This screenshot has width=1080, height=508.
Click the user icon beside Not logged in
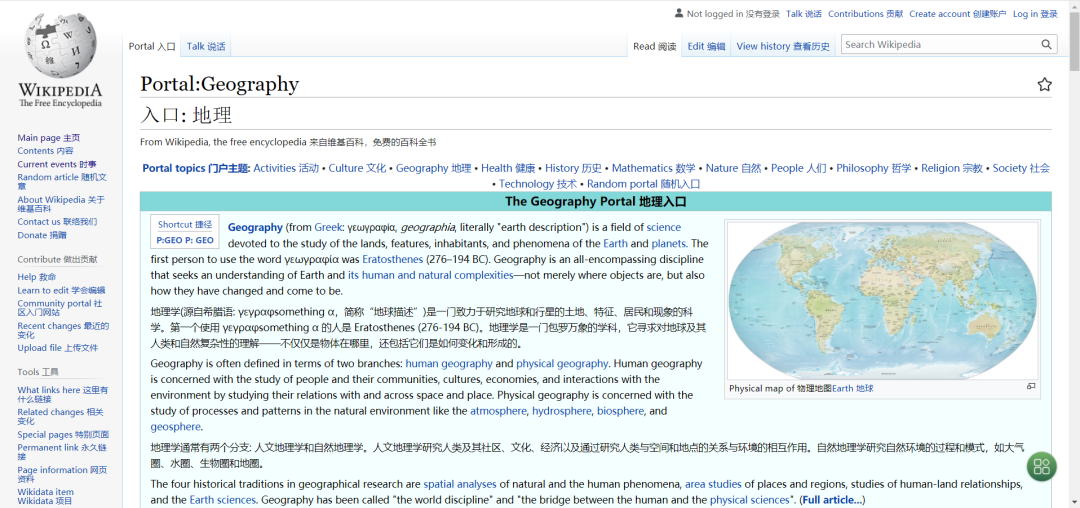(679, 13)
